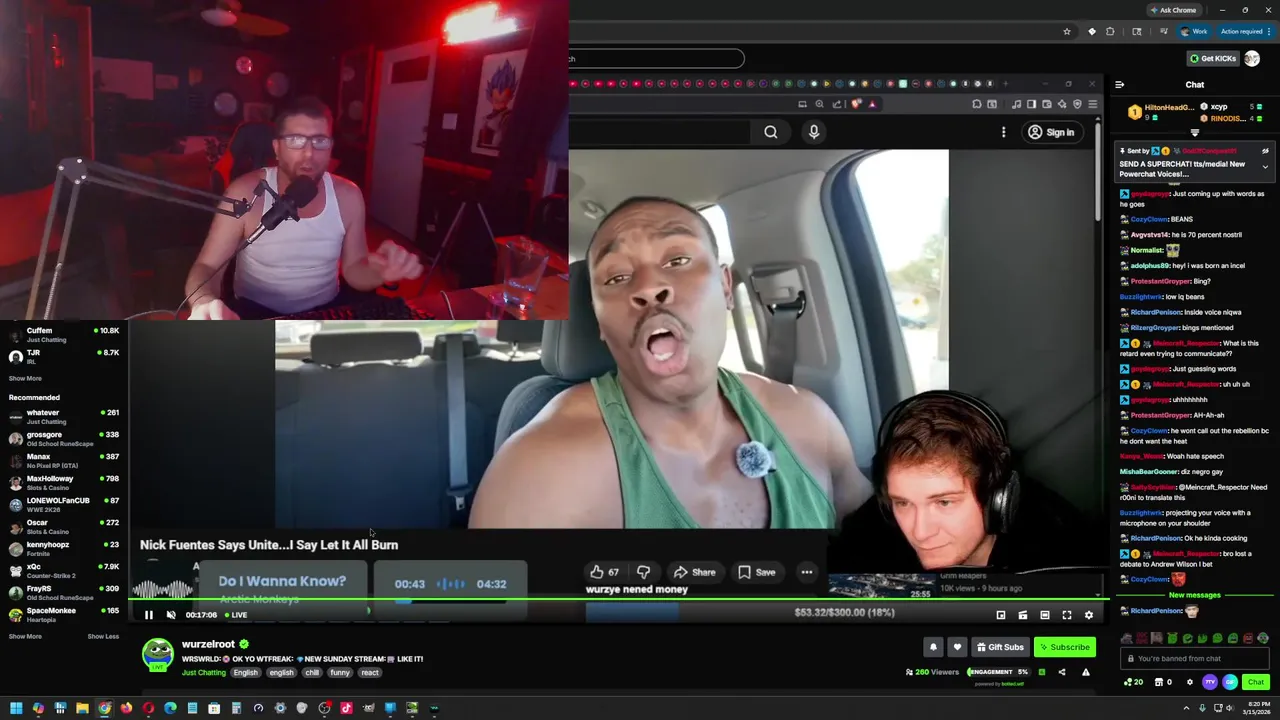Image resolution: width=1280 pixels, height=720 pixels.
Task: Open TJR channel in sidebar
Action: pyautogui.click(x=64, y=357)
